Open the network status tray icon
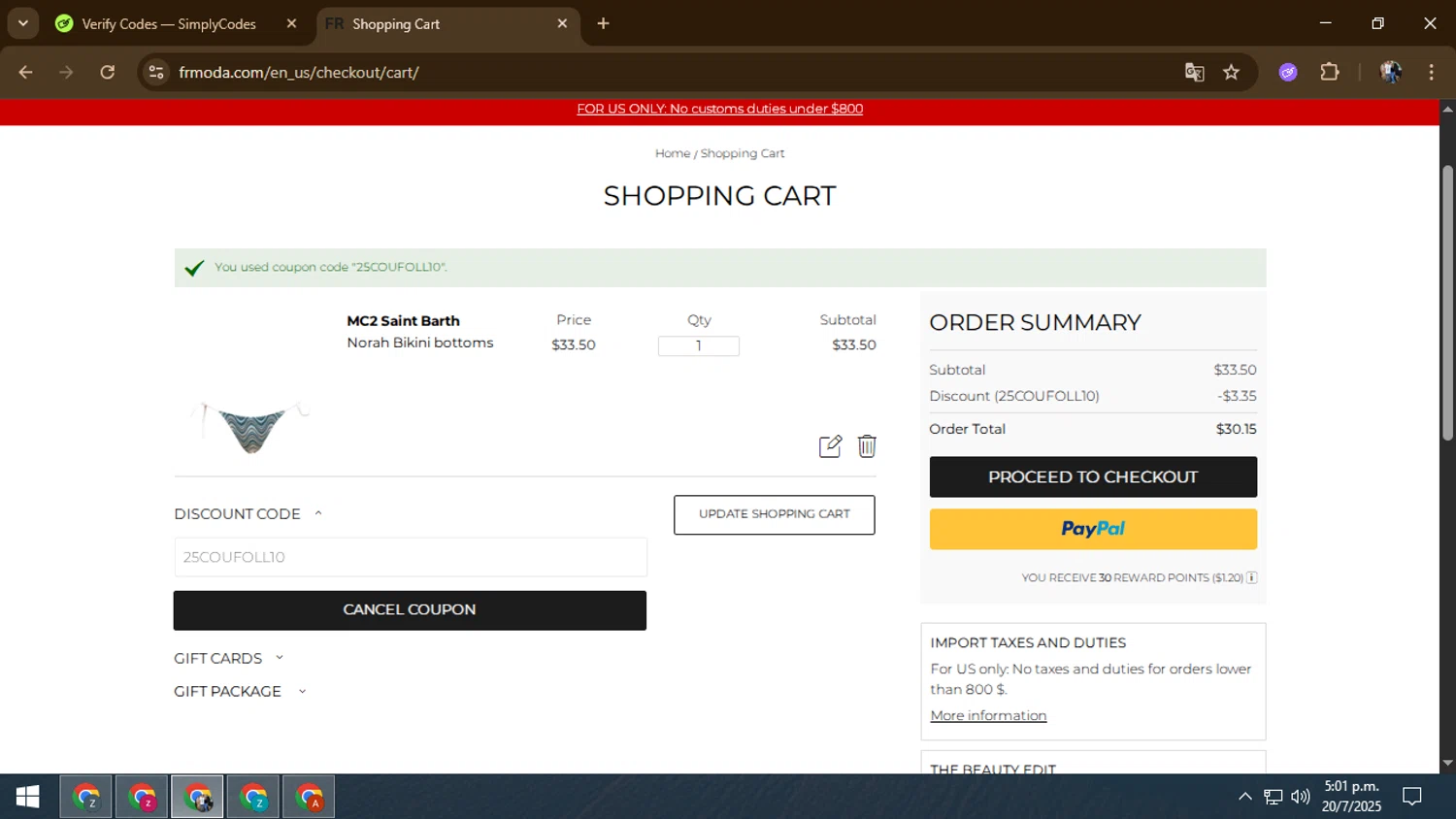This screenshot has height=819, width=1456. 1274,797
